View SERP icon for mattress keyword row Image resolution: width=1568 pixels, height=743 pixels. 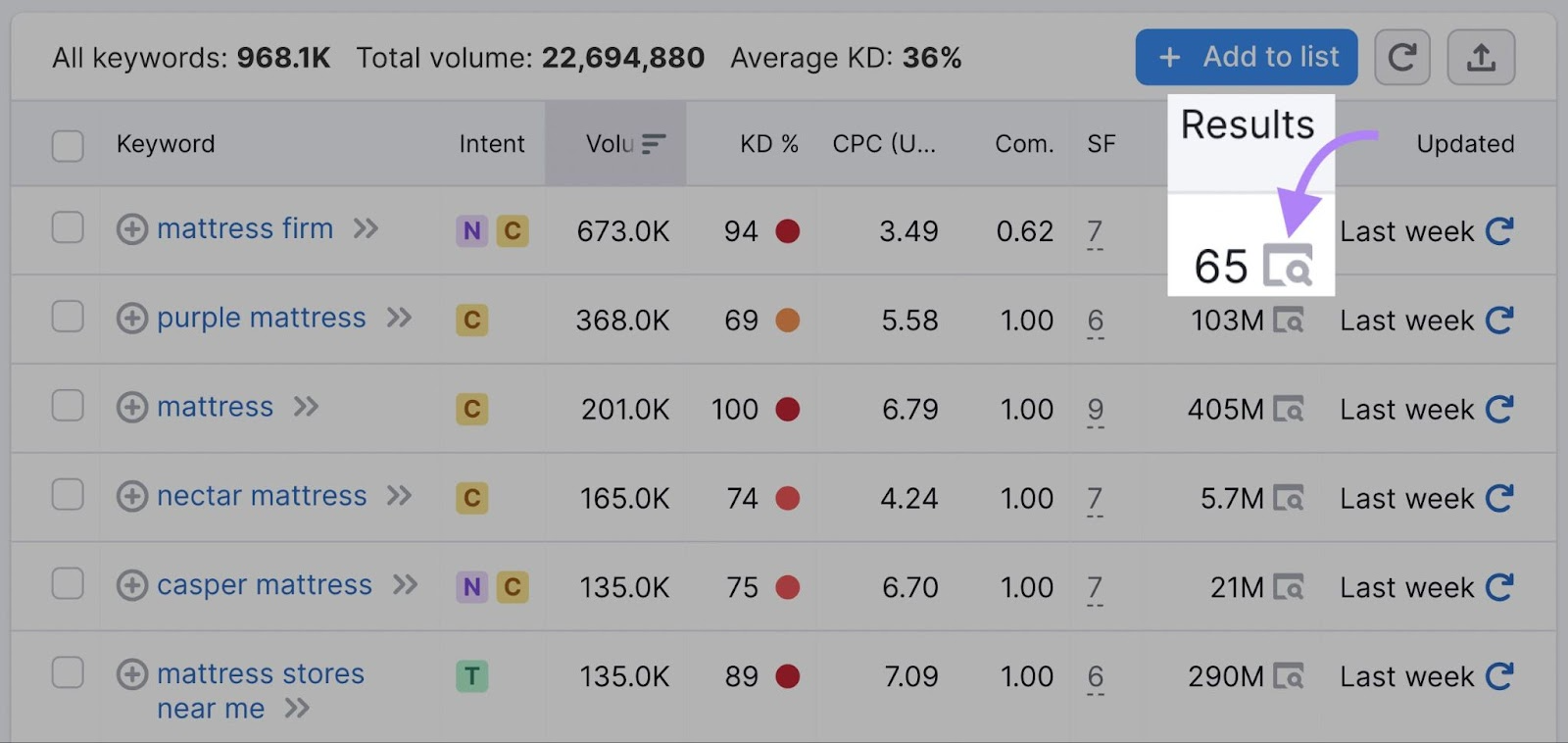tap(1289, 409)
